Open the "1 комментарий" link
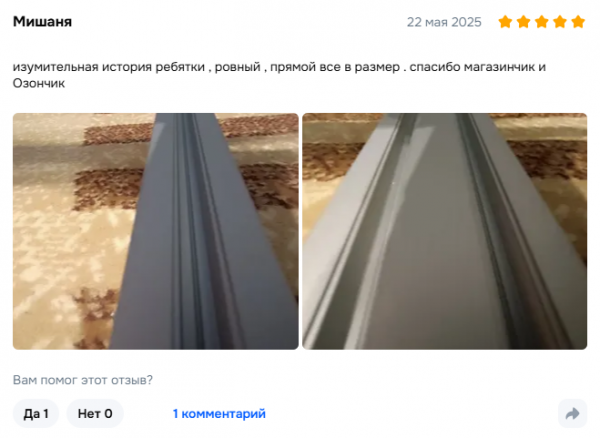Viewport: 600px width, 438px height. (219, 414)
